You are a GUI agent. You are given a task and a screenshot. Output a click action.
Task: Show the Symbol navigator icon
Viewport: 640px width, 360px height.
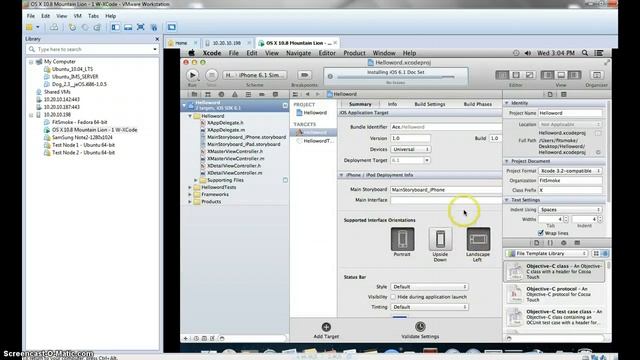(x=208, y=94)
